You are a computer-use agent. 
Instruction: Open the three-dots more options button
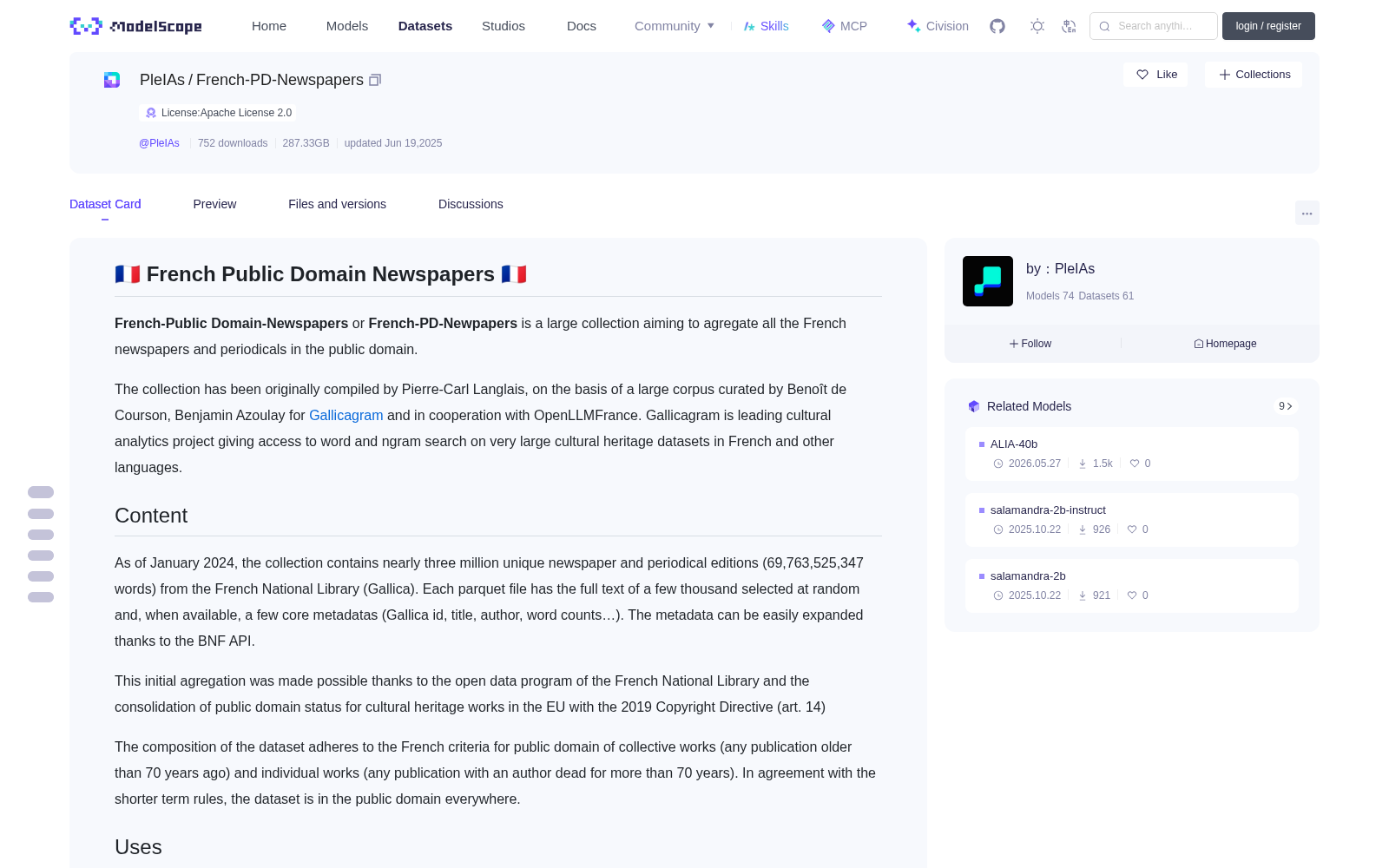(x=1307, y=213)
